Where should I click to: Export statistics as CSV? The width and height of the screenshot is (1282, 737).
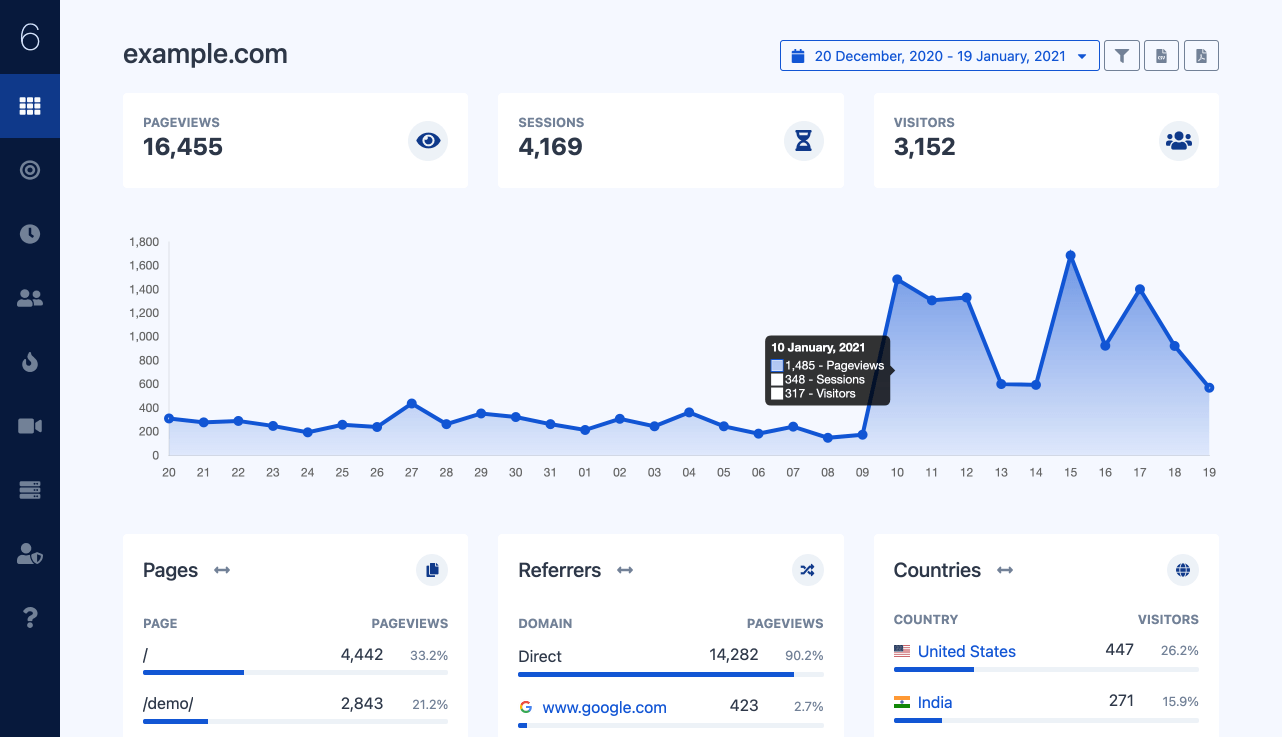(x=1161, y=55)
